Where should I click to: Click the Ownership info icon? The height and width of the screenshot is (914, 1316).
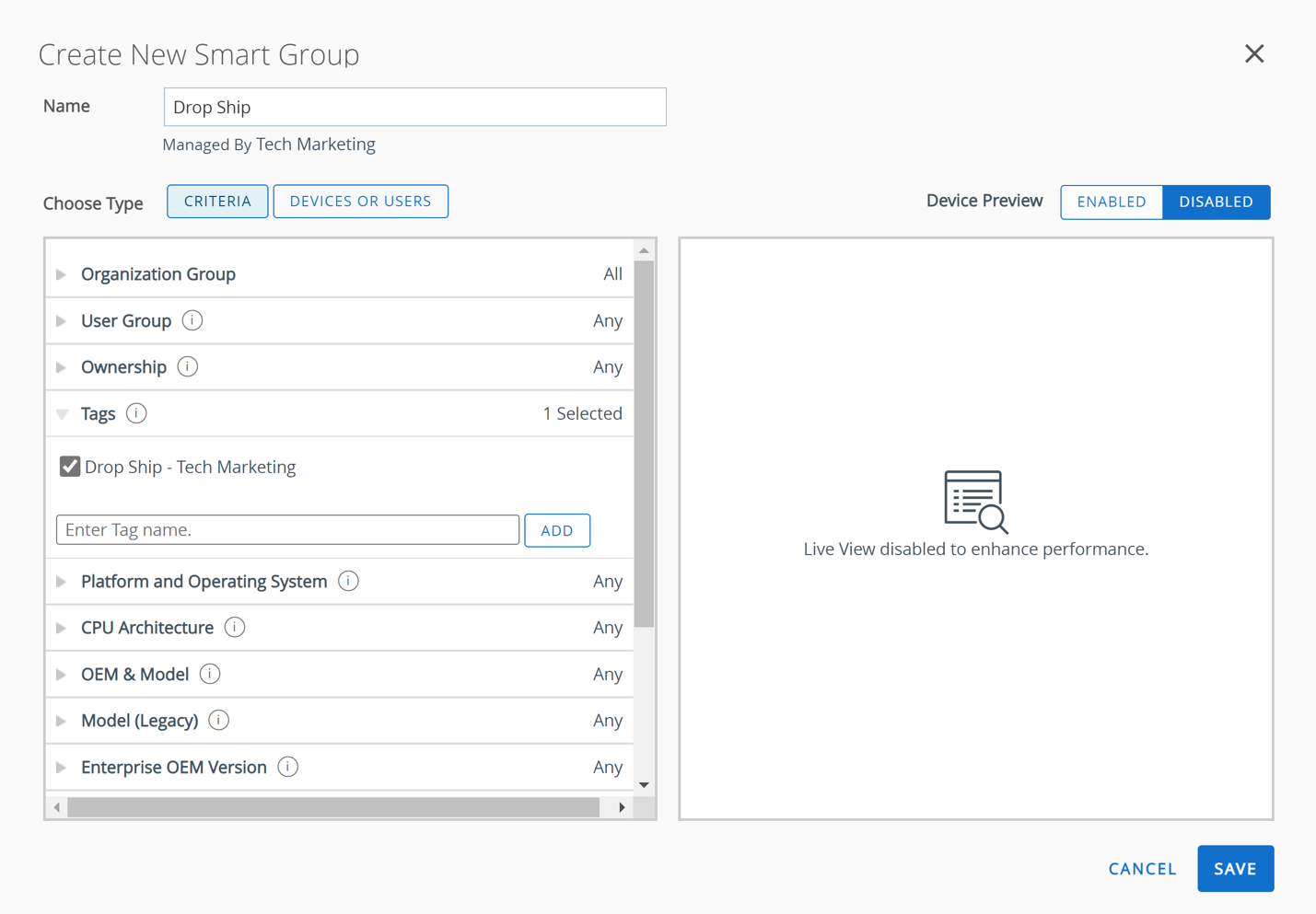[x=187, y=366]
